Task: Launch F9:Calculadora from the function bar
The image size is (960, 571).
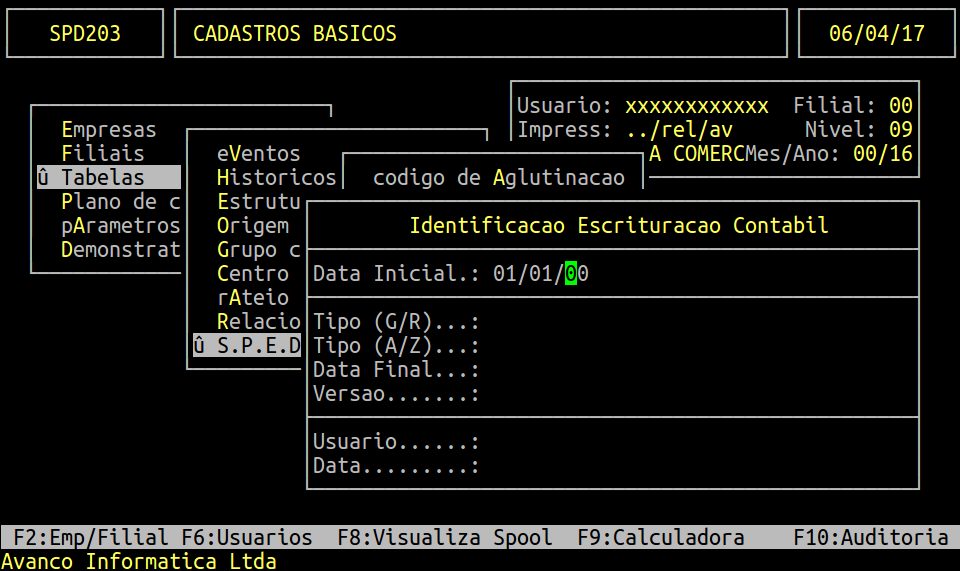Action: [660, 538]
